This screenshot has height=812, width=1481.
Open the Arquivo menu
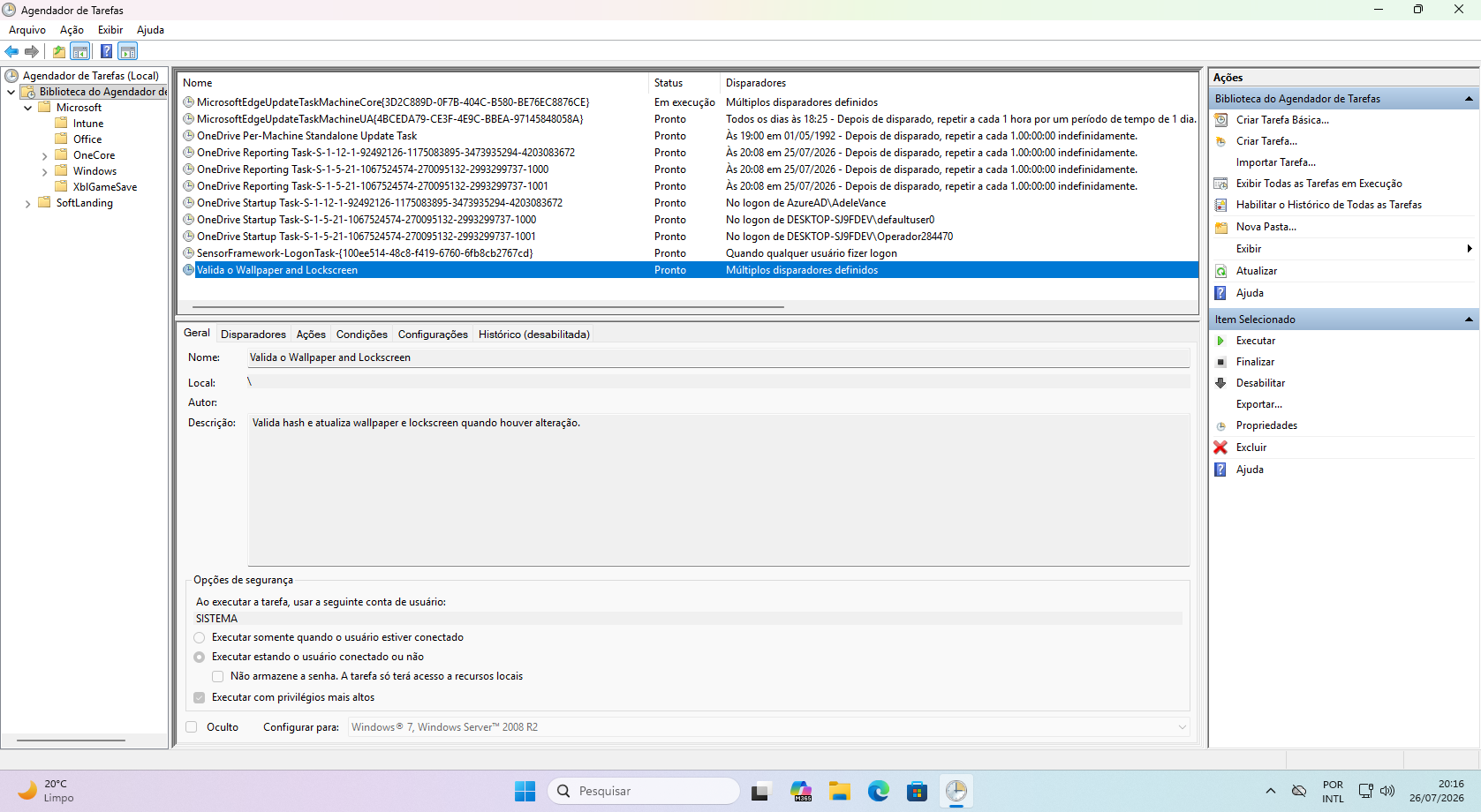[x=27, y=30]
